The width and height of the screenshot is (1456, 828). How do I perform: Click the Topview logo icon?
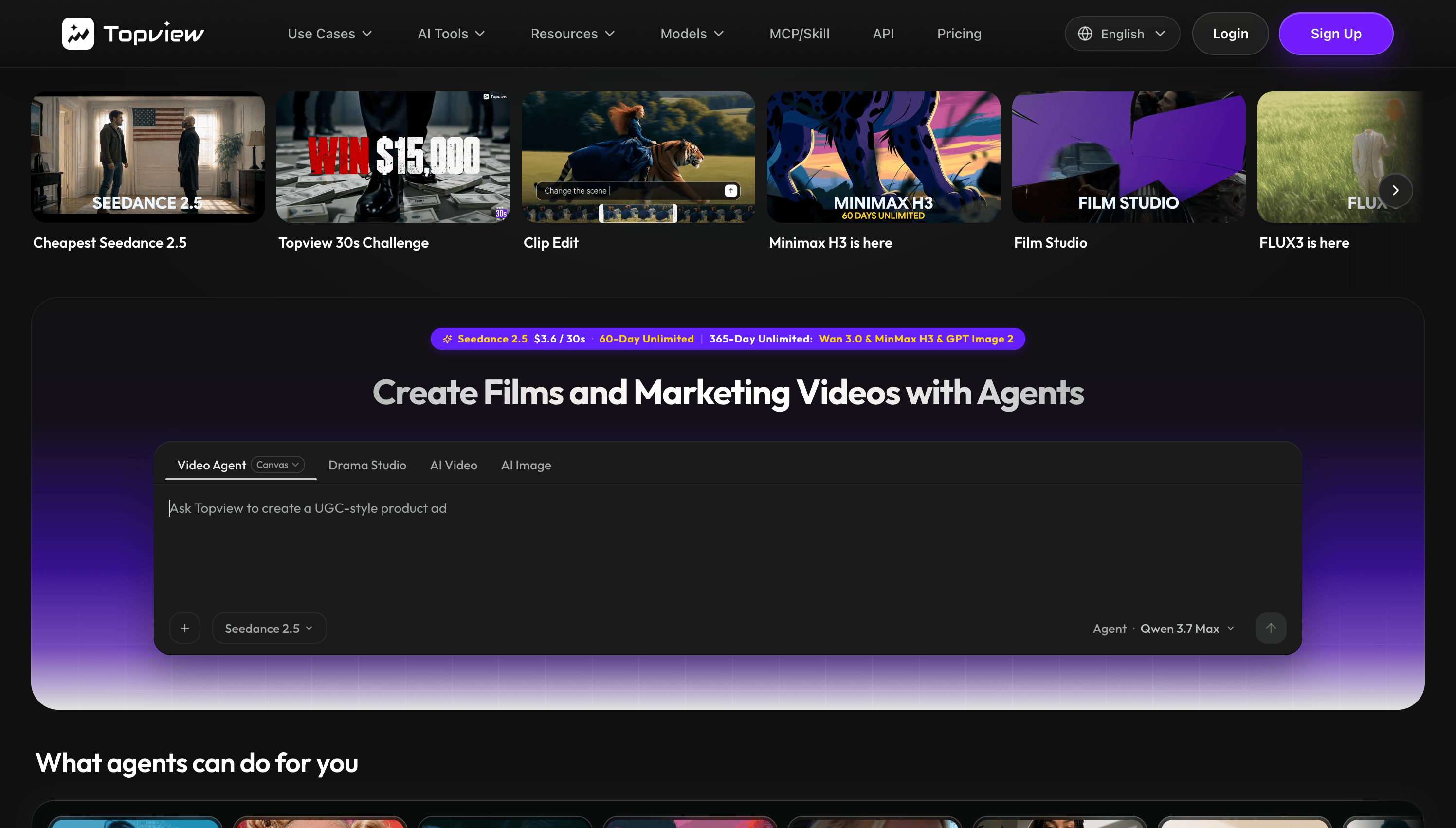coord(78,34)
